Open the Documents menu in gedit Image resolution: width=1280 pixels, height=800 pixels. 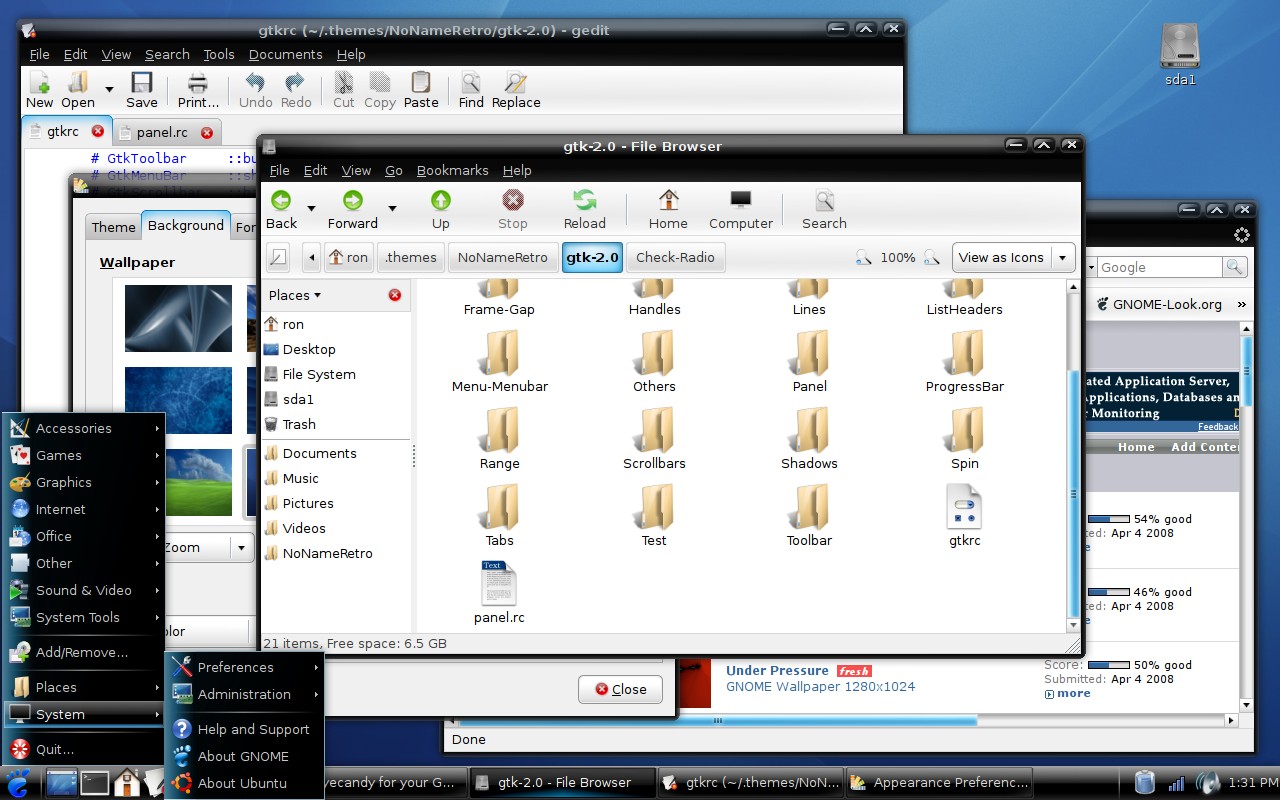pos(285,54)
